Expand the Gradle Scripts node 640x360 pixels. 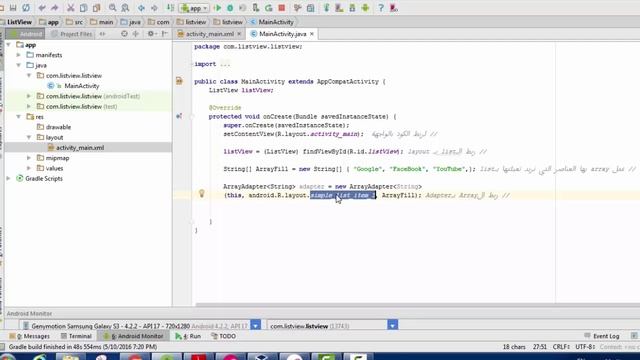click(x=9, y=178)
